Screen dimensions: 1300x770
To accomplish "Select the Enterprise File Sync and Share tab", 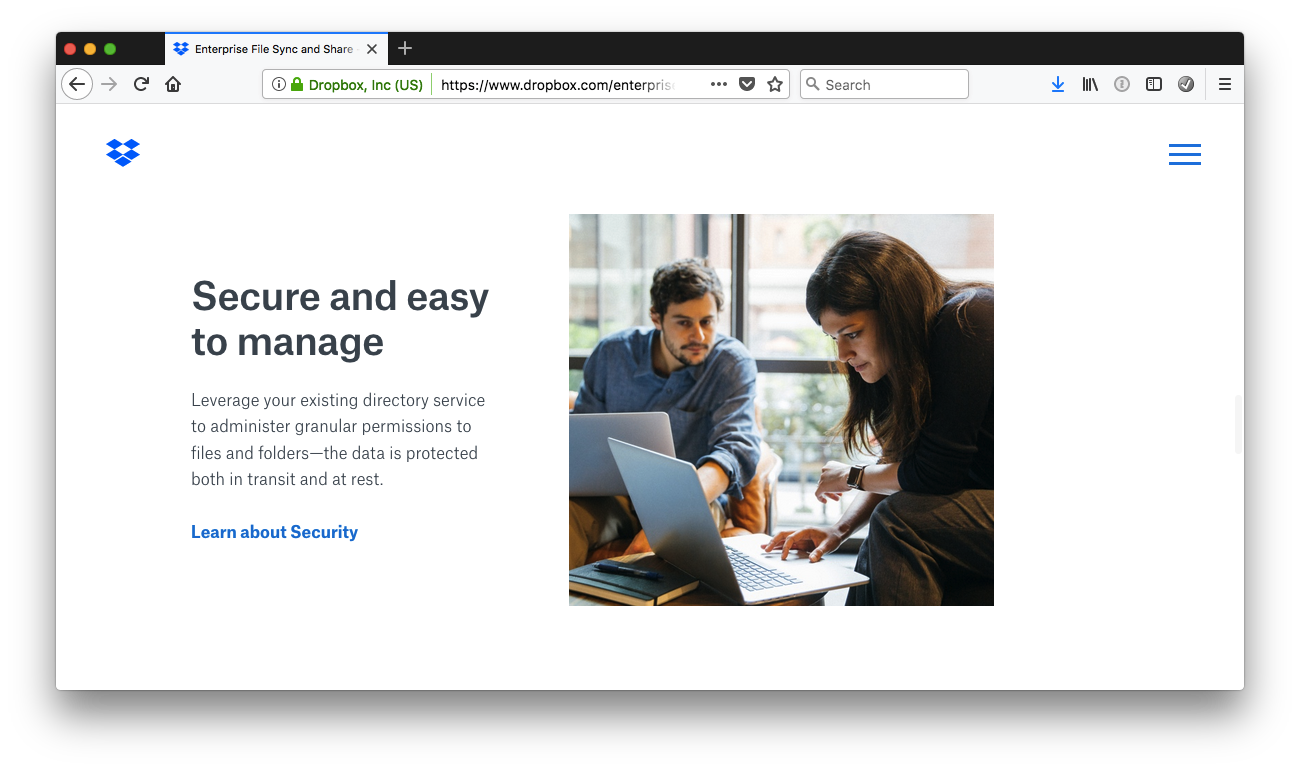I will 276,49.
